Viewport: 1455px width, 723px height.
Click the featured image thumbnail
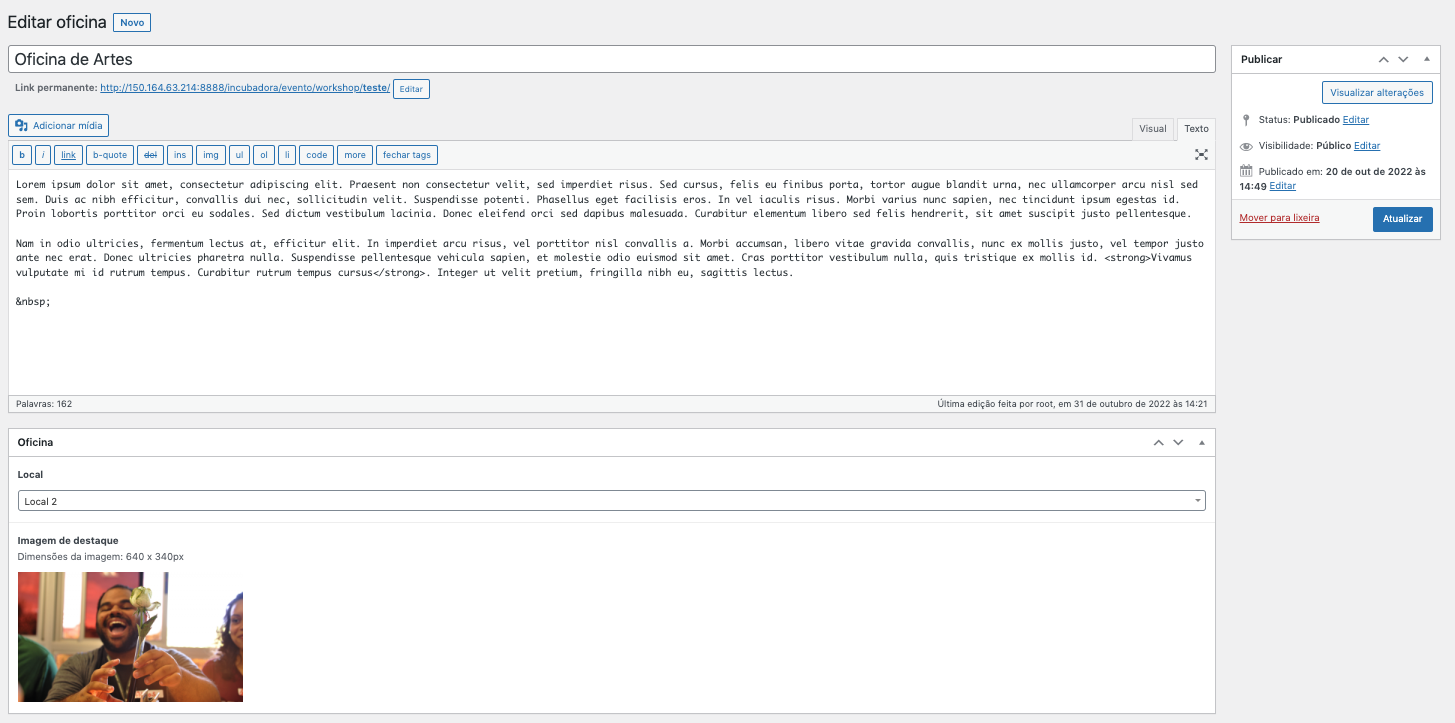click(x=130, y=637)
